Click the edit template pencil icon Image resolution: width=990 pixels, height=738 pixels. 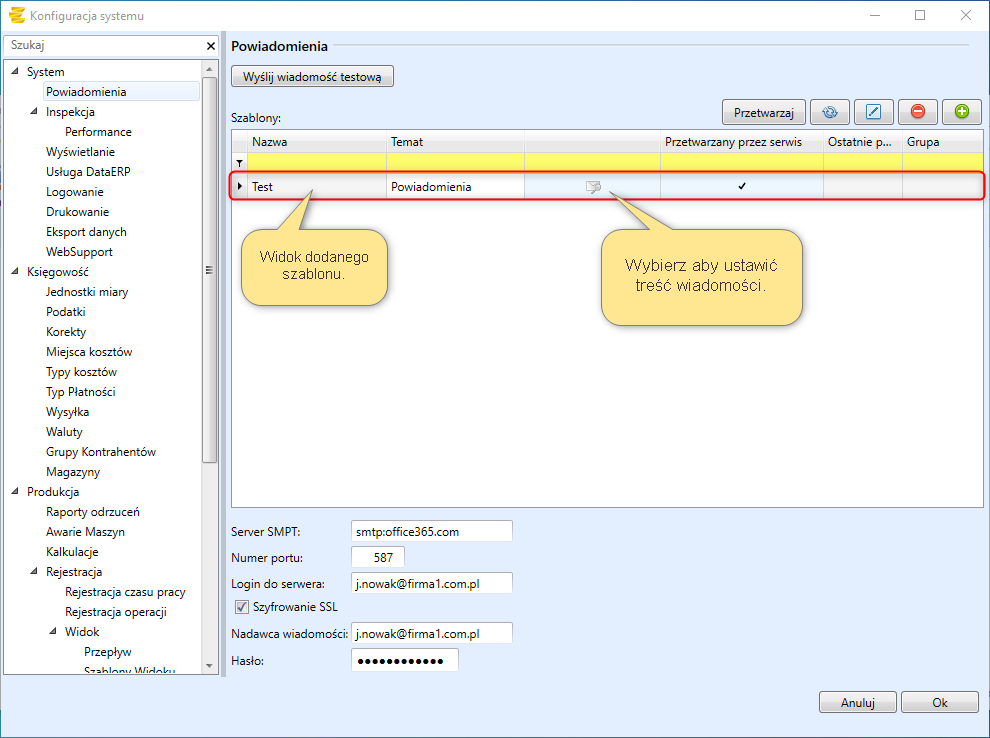point(873,112)
